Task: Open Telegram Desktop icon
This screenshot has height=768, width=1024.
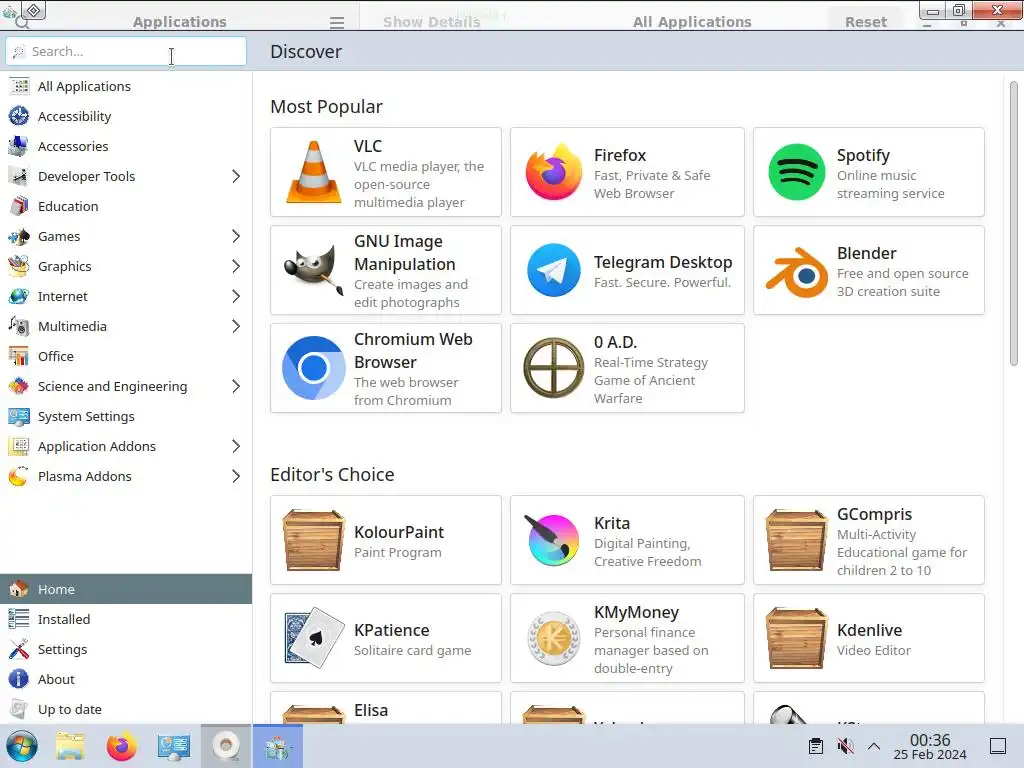Action: 553,270
